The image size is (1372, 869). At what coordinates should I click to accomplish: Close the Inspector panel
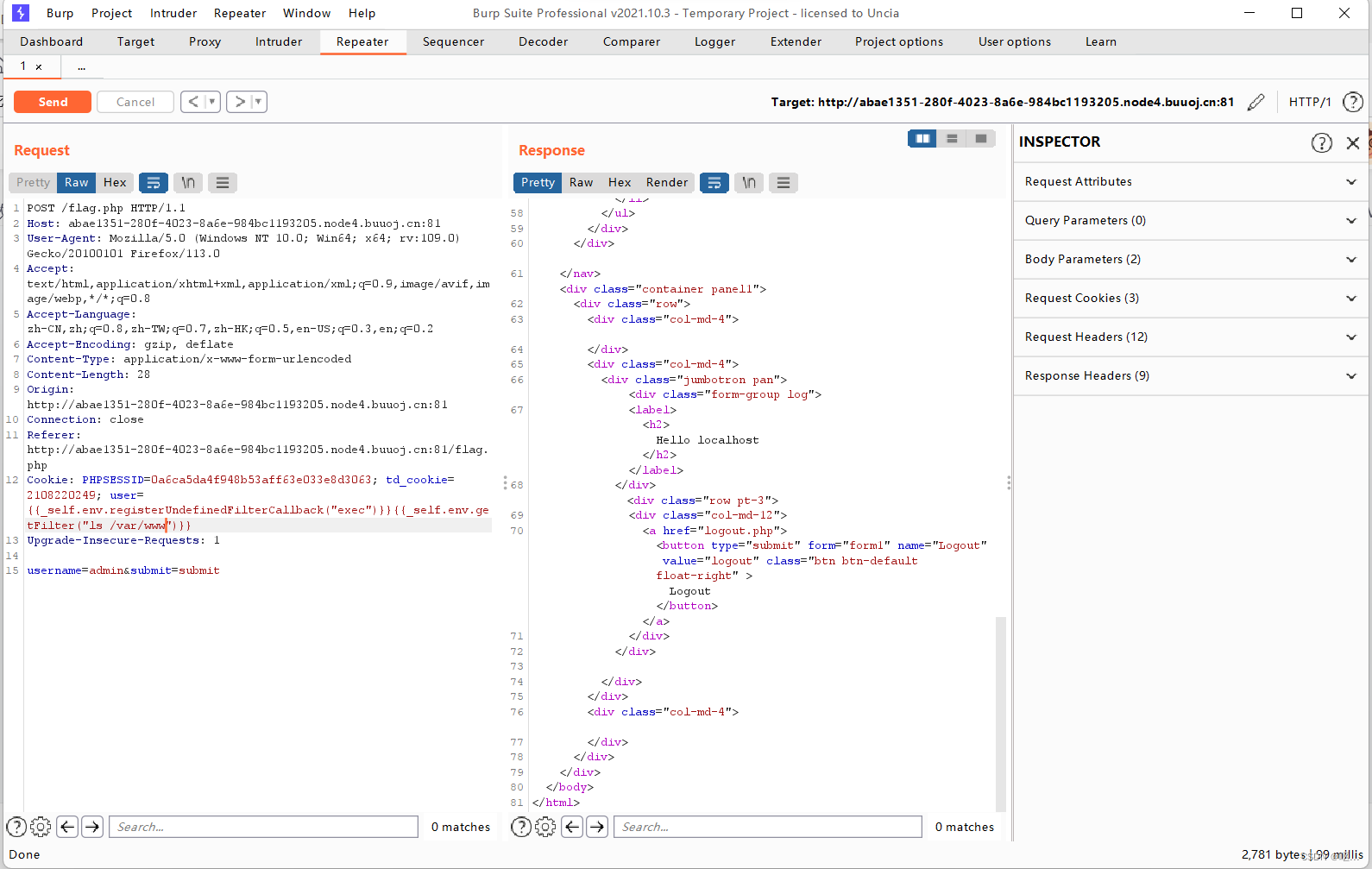[x=1353, y=142]
